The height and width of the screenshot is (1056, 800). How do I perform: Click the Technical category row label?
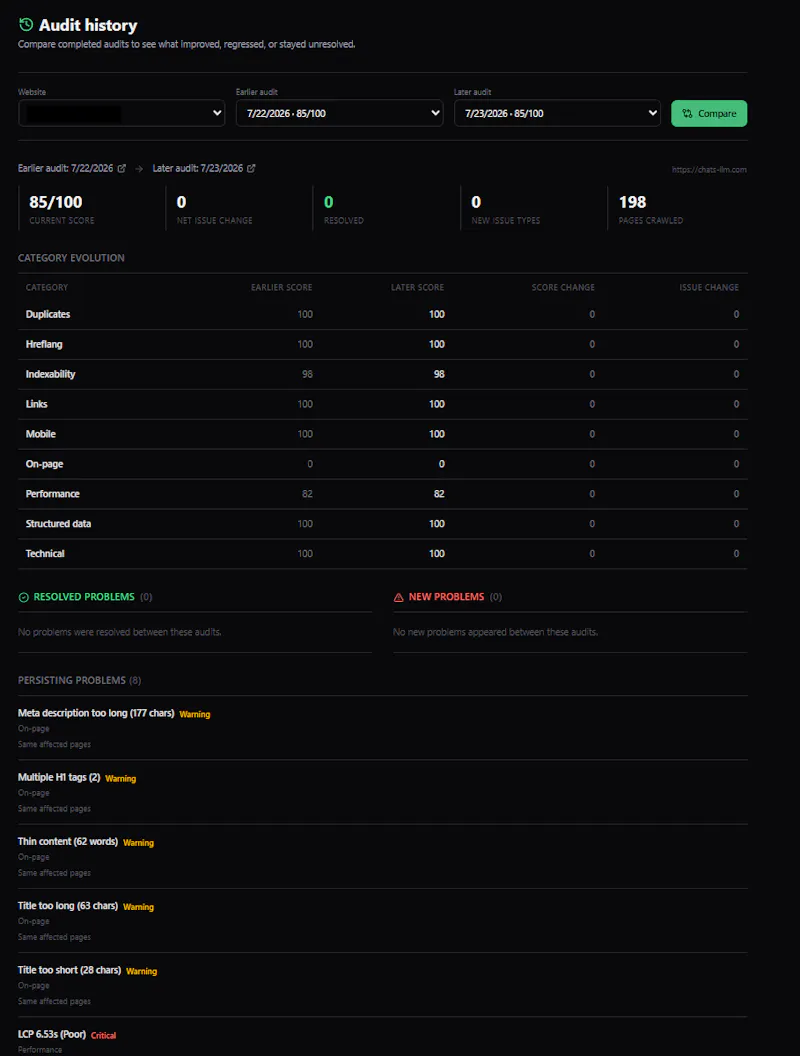coord(45,554)
